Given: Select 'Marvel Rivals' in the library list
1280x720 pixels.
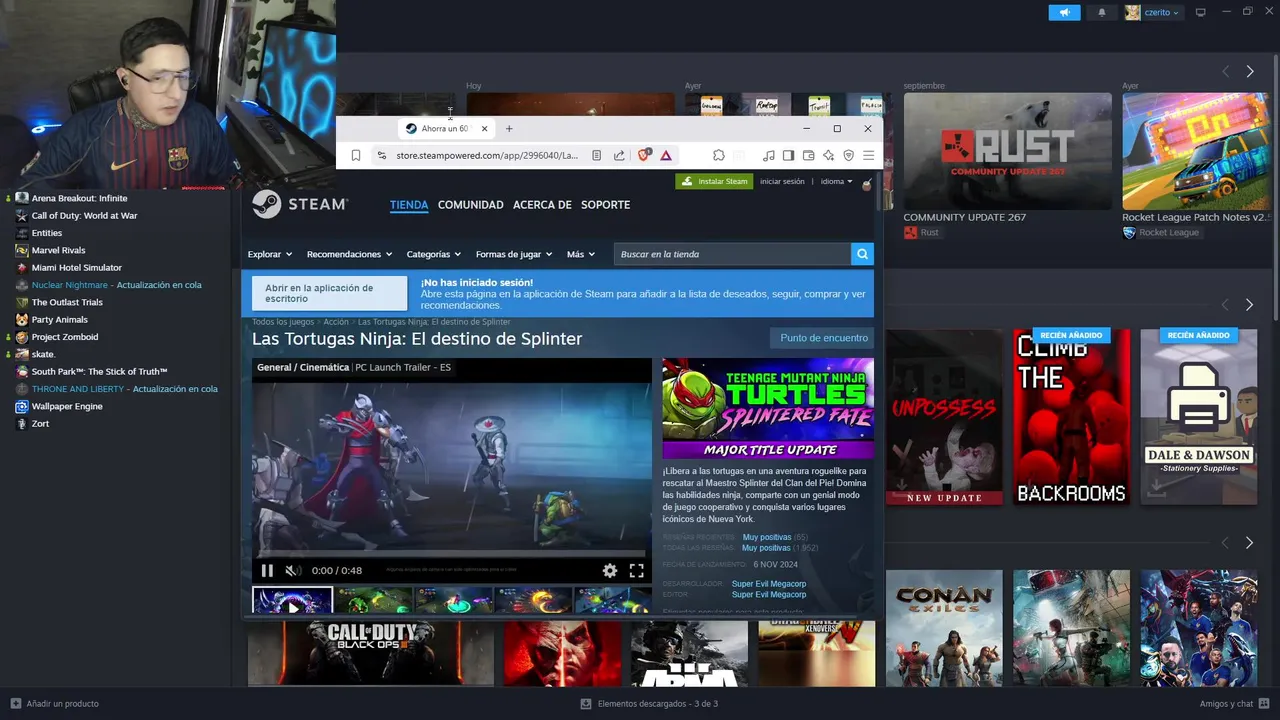Looking at the screenshot, I should [x=58, y=250].
